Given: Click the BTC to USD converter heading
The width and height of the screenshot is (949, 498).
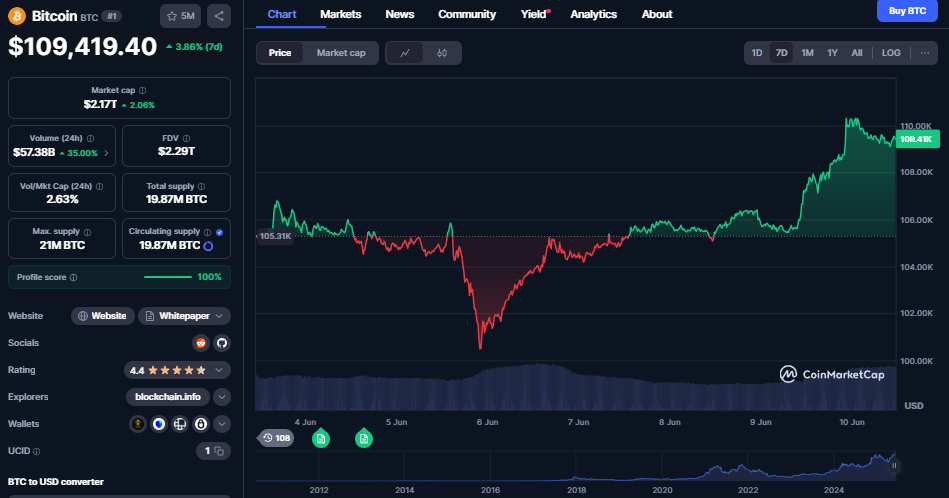Looking at the screenshot, I should [x=56, y=482].
